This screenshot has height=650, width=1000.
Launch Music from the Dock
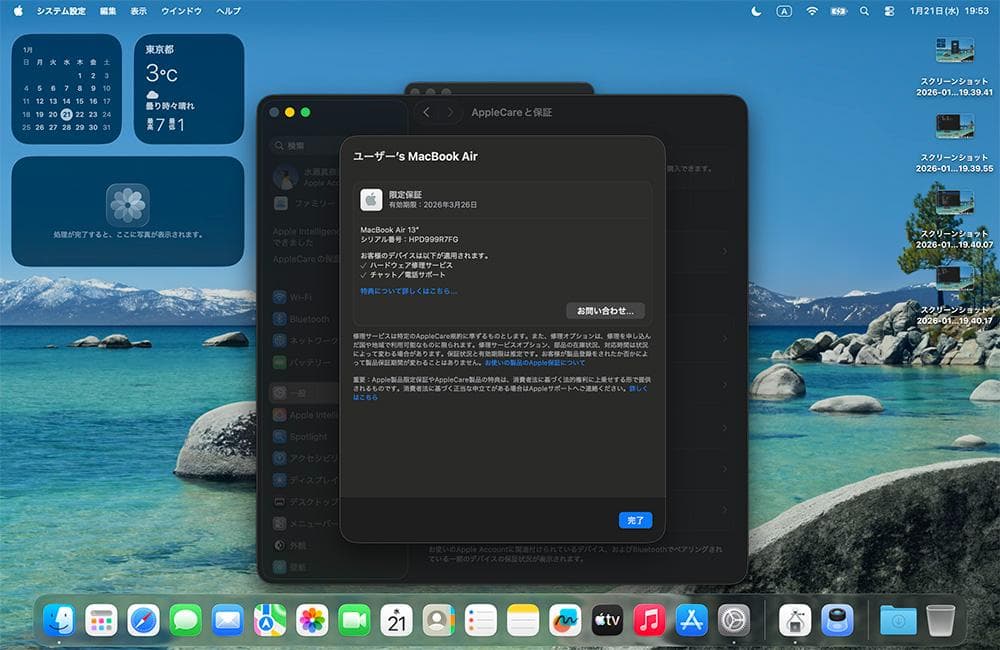tap(650, 619)
